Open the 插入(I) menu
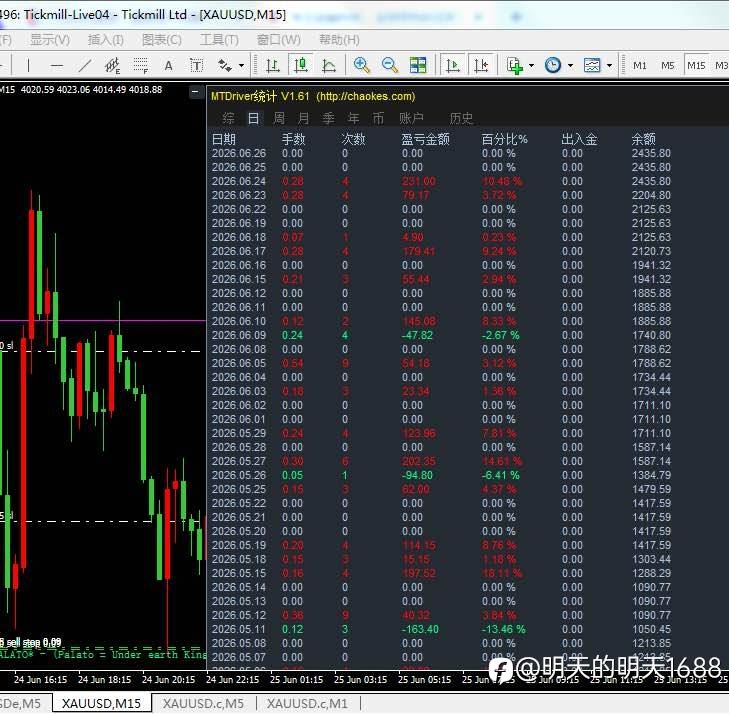 pos(106,40)
